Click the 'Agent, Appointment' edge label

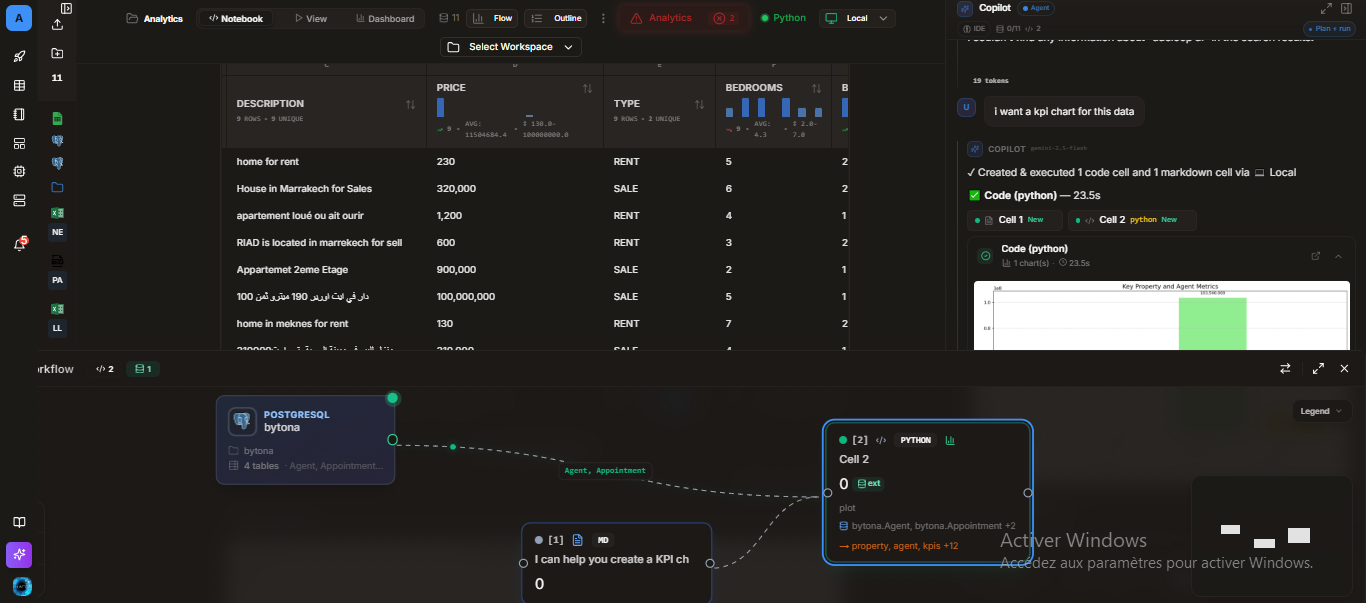[606, 470]
